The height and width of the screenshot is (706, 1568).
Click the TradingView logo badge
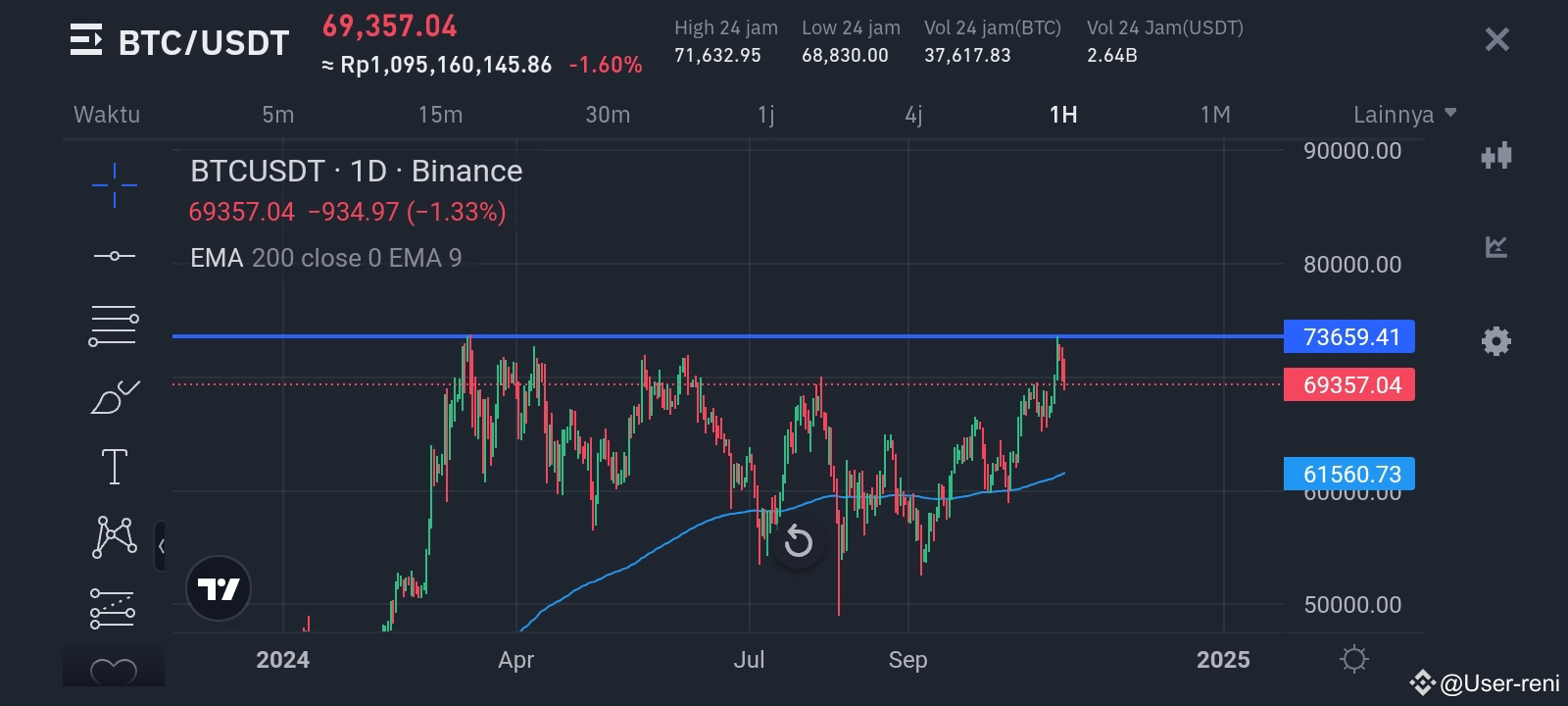[x=219, y=588]
